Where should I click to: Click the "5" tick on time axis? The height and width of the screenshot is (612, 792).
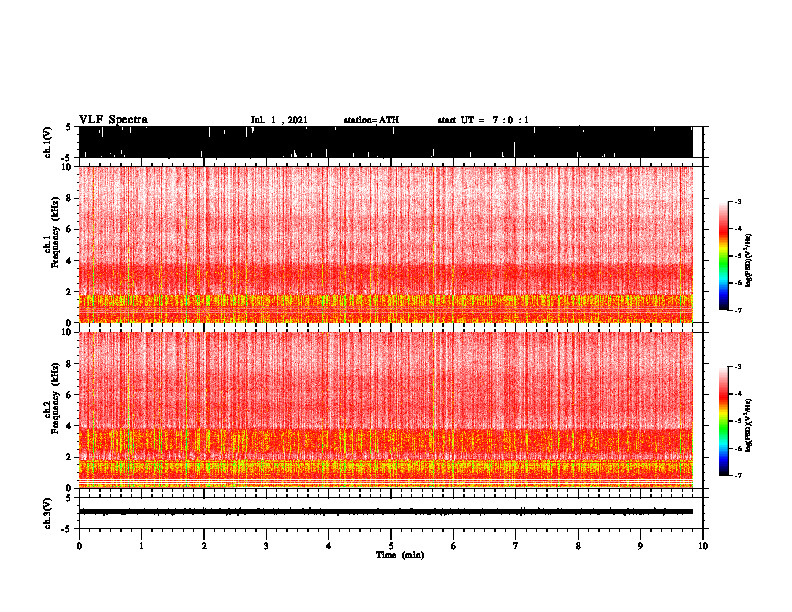point(391,546)
